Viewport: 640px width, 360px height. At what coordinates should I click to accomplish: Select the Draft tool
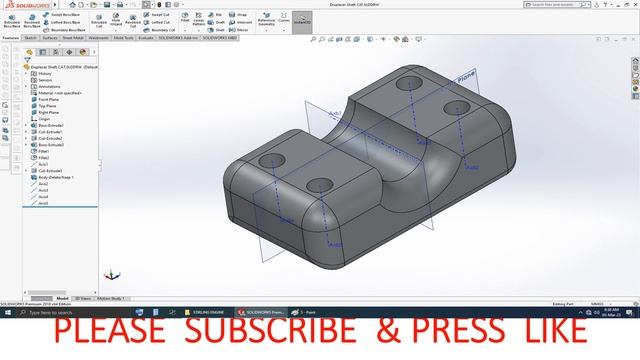216,22
